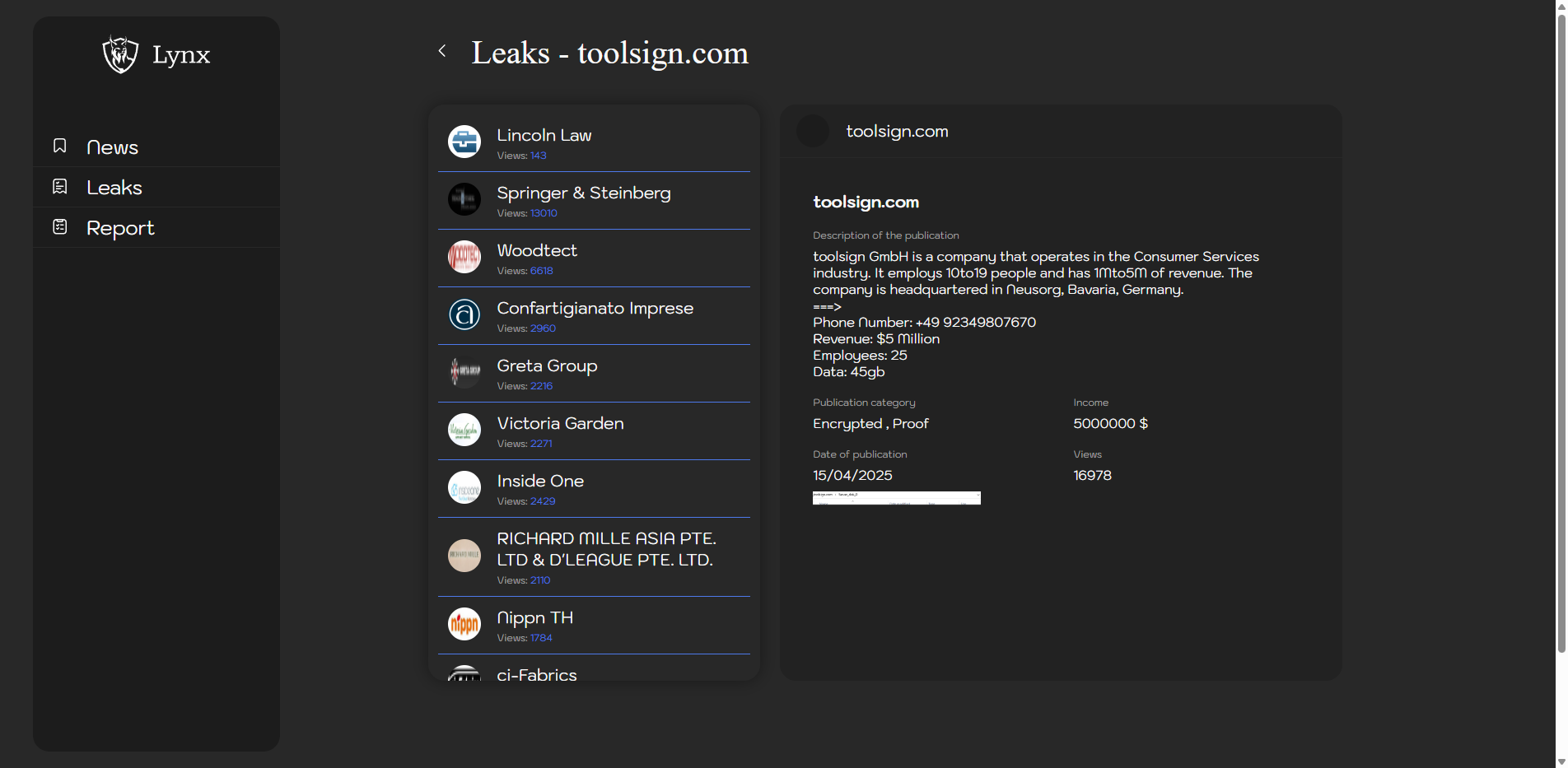Screen dimensions: 1568x768
Task: Open the News menu item
Action: [x=112, y=147]
